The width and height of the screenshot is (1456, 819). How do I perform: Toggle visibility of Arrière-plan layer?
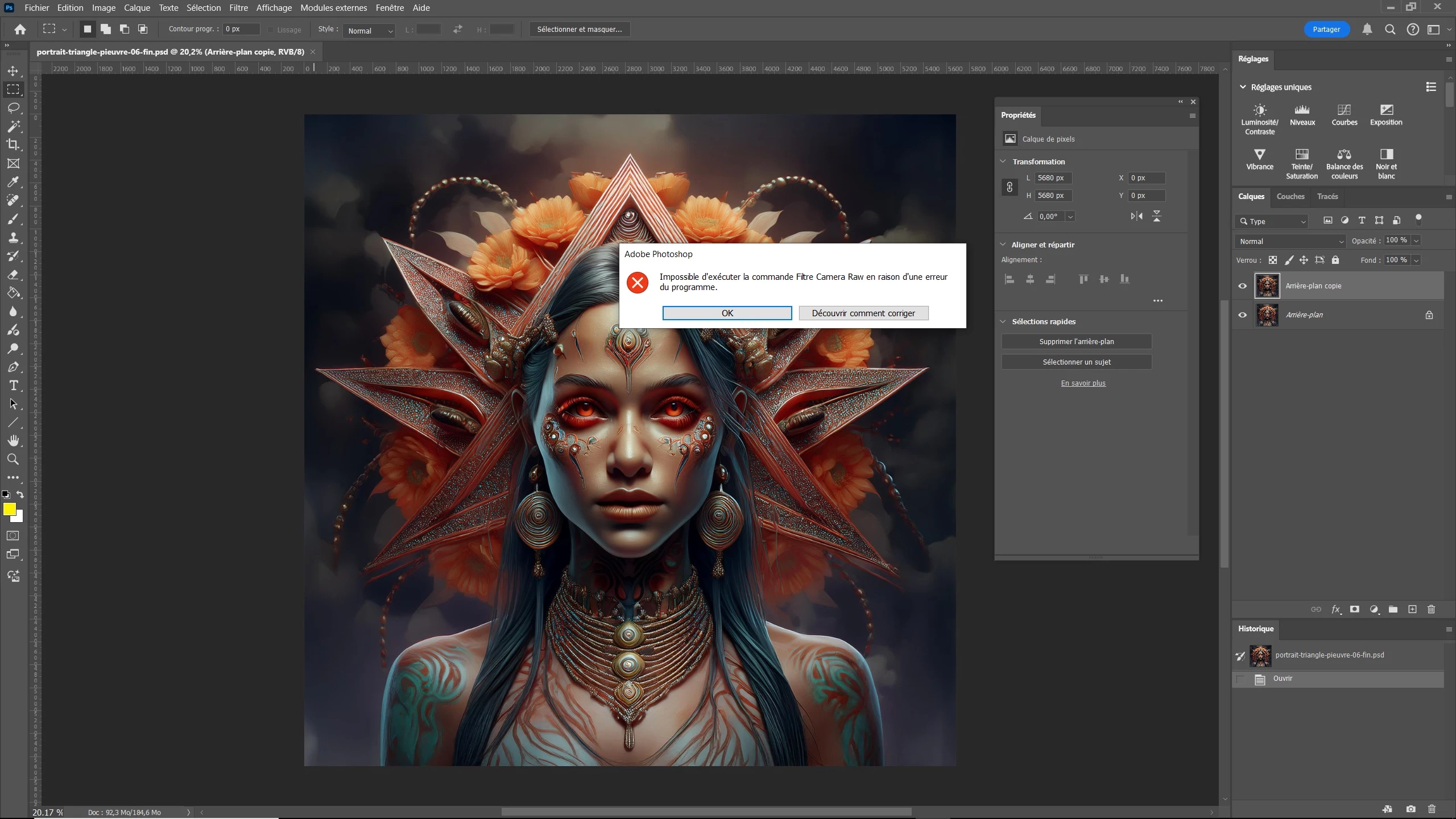(1243, 315)
